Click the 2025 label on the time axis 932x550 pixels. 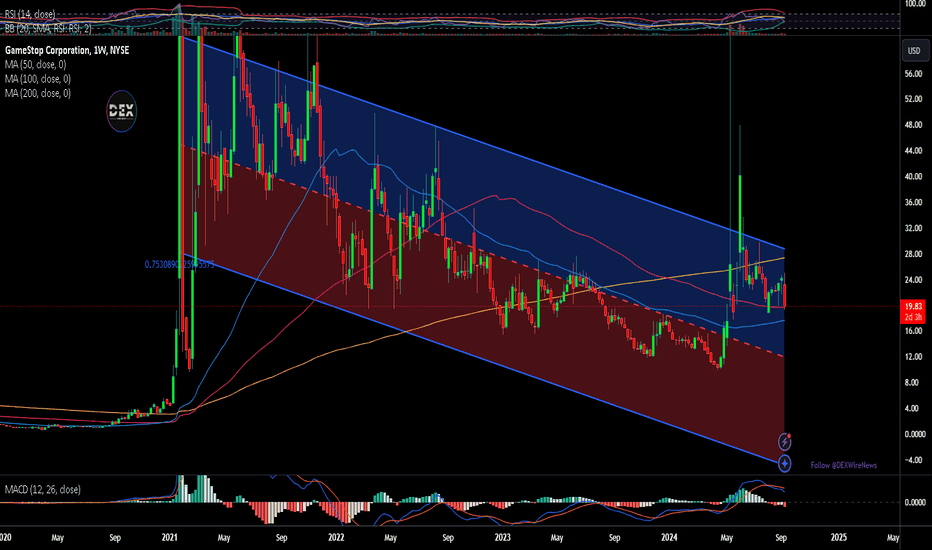[x=838, y=538]
